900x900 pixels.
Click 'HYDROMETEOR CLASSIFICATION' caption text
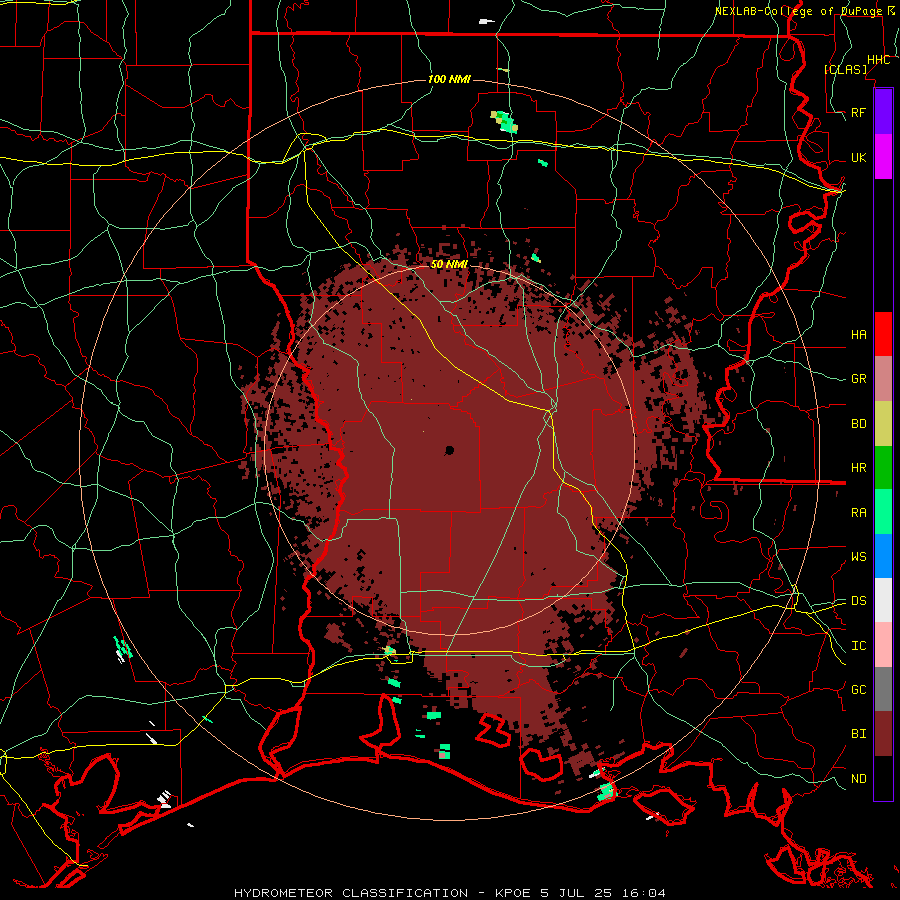pos(351,893)
